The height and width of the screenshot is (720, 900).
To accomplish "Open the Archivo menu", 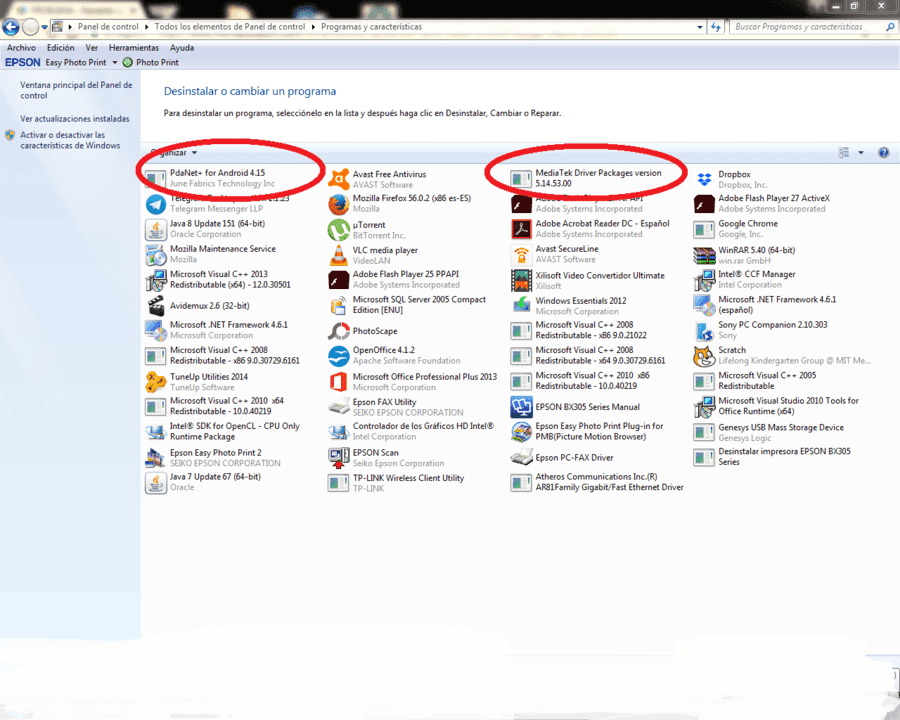I will [21, 48].
